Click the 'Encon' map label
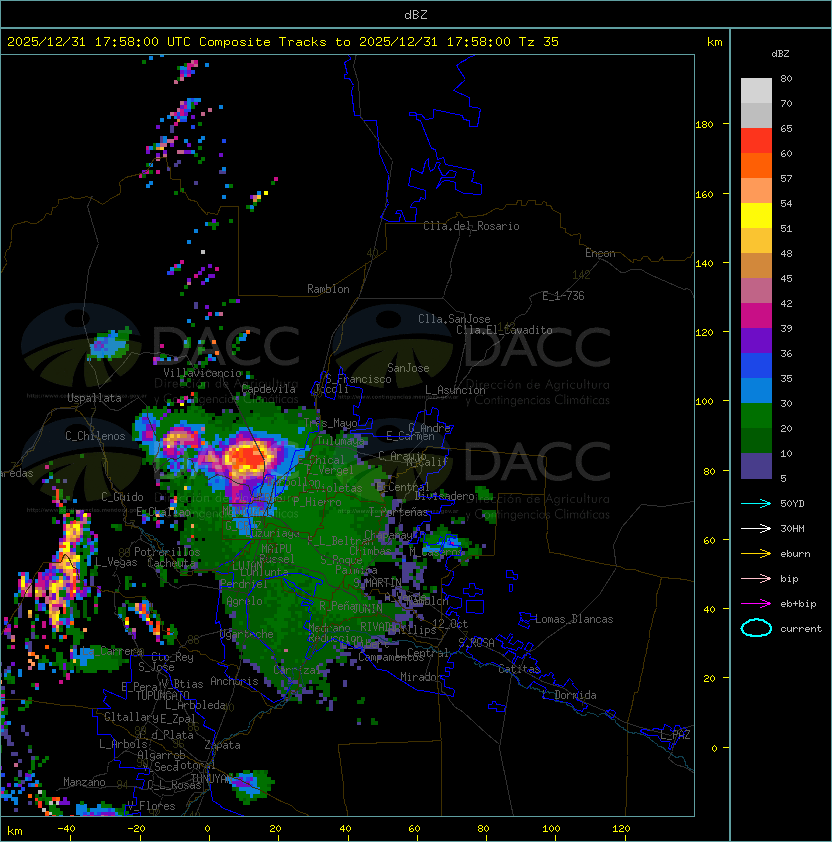832x842 pixels. click(600, 253)
